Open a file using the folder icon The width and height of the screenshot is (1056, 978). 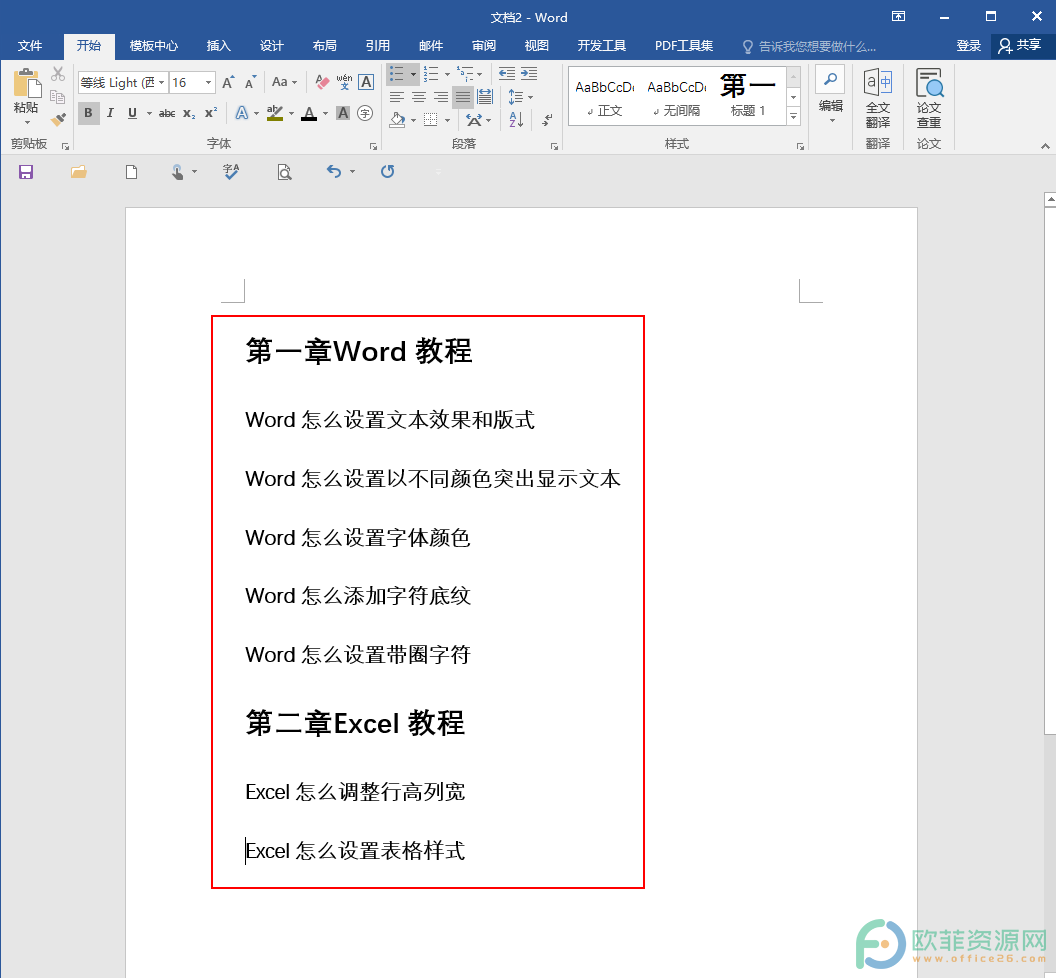pyautogui.click(x=79, y=172)
